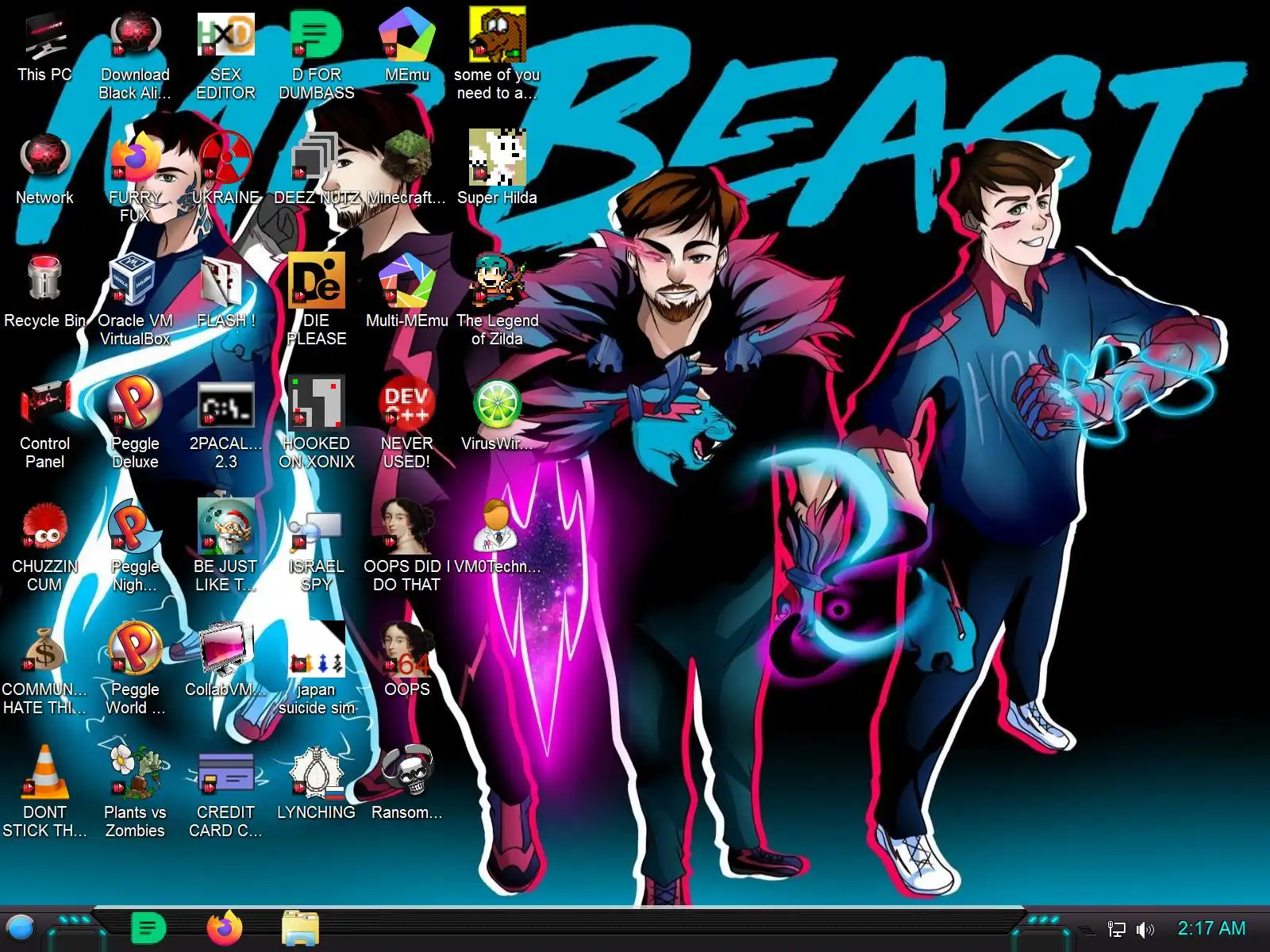Launch Firefox from the taskbar
1270x952 pixels.
[x=224, y=928]
